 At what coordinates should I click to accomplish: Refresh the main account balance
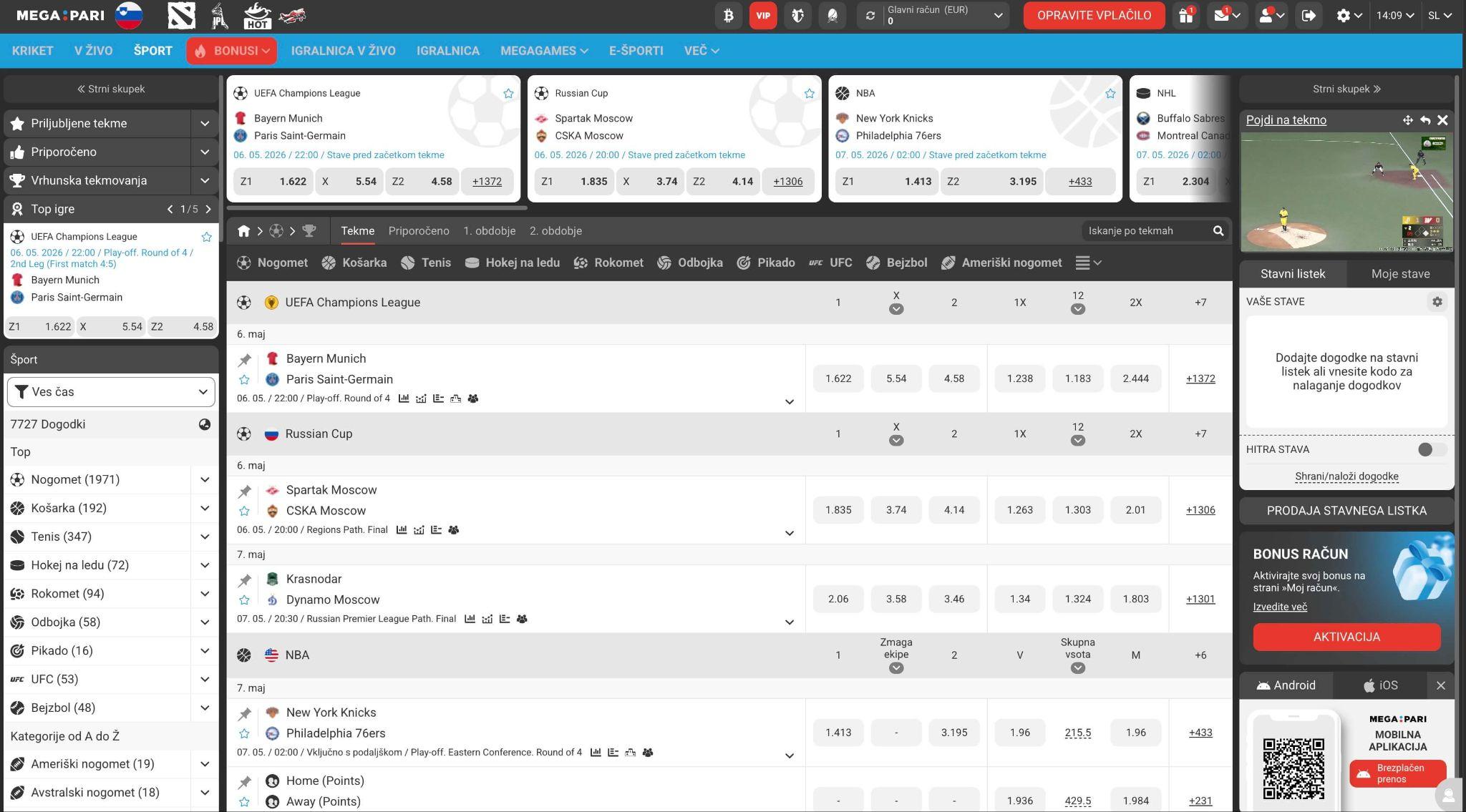coord(870,15)
